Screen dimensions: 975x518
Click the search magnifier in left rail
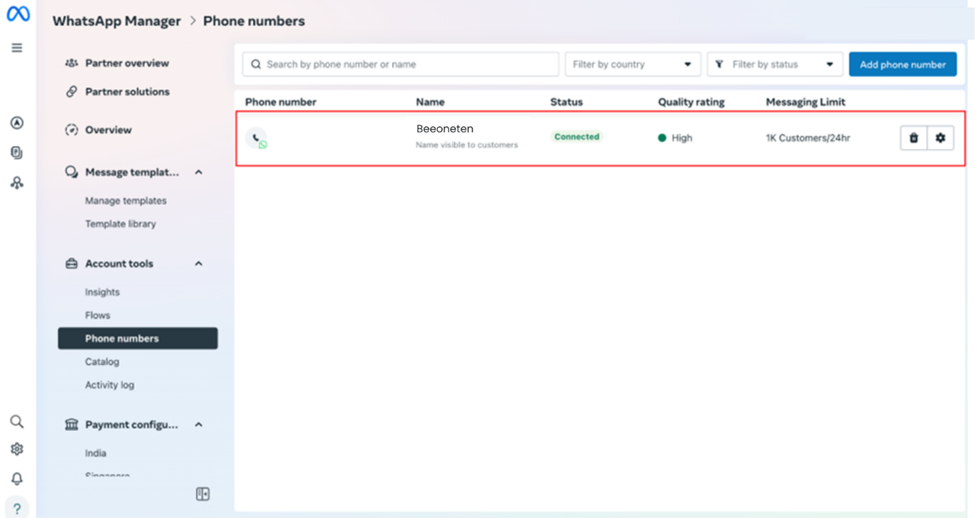17,422
